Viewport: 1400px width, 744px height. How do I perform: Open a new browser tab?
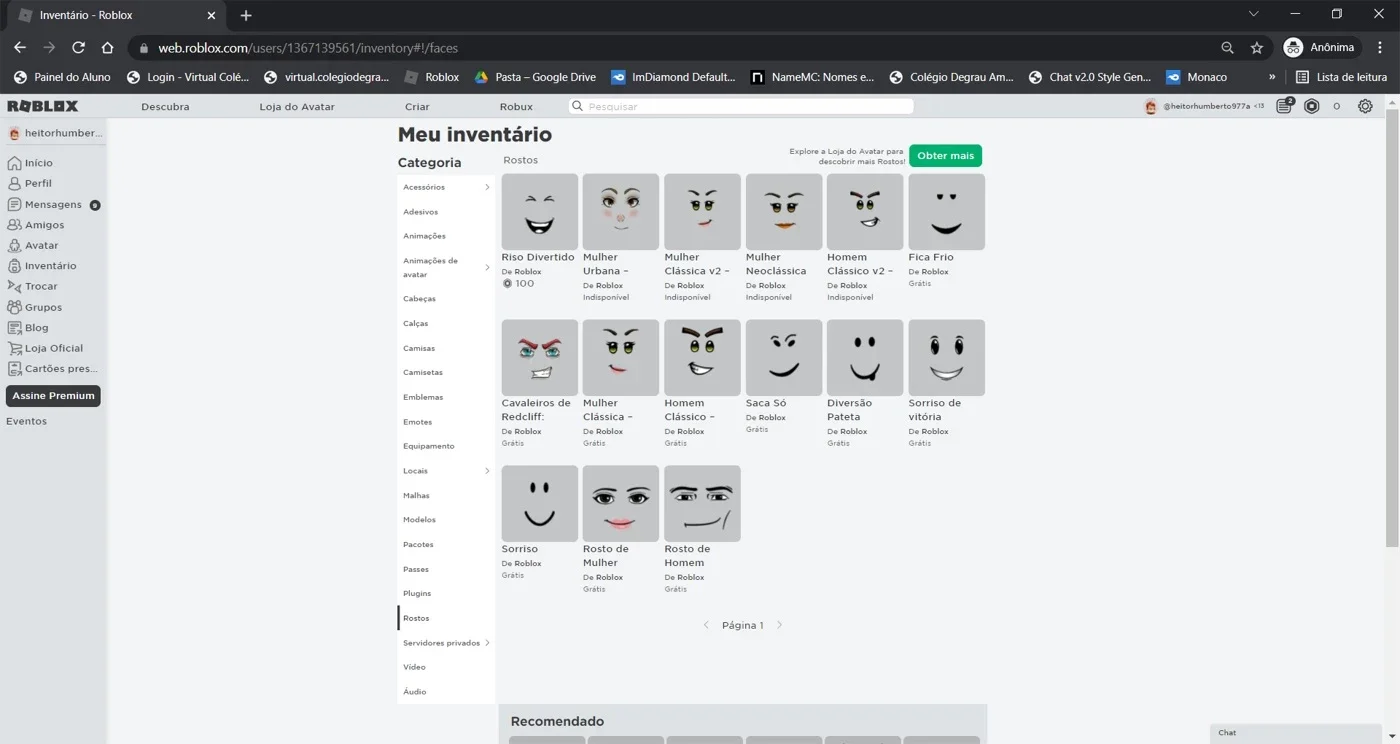[246, 15]
